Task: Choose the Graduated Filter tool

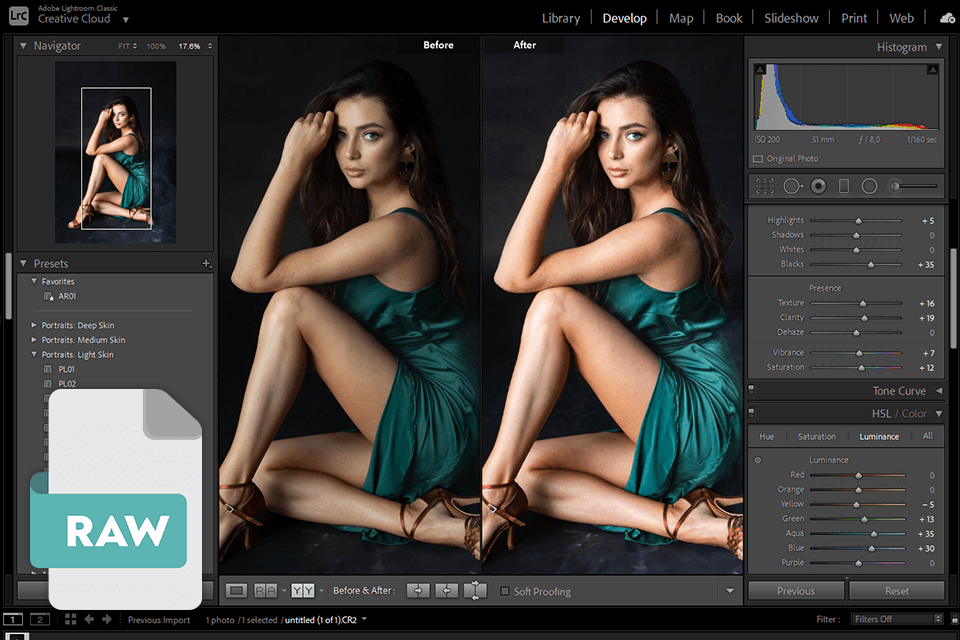Action: click(x=843, y=186)
